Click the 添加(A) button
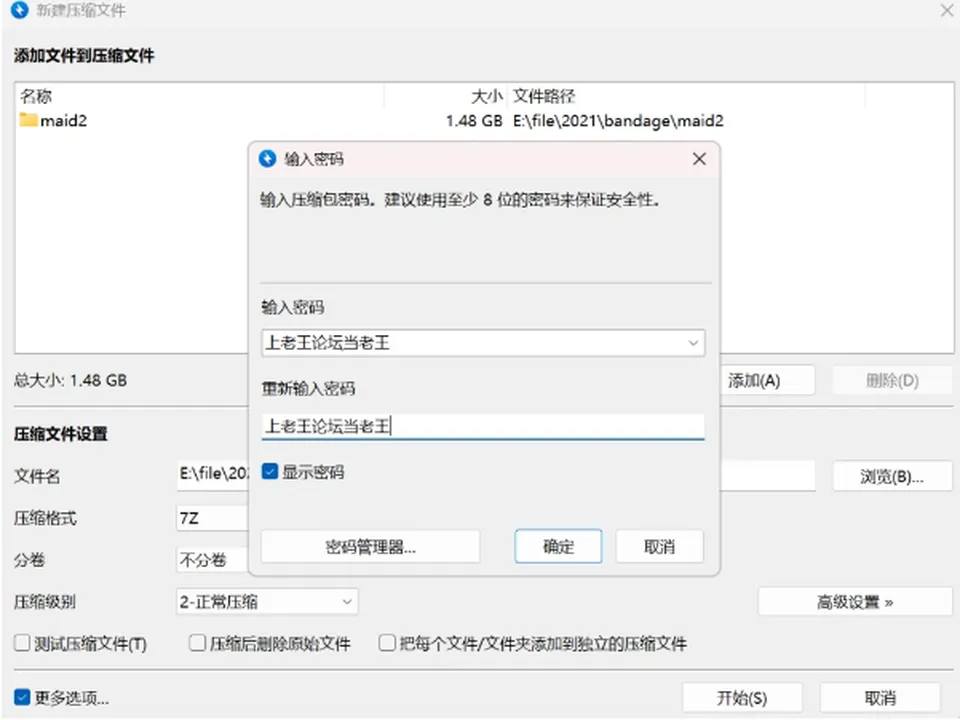960x720 pixels. pyautogui.click(x=768, y=381)
